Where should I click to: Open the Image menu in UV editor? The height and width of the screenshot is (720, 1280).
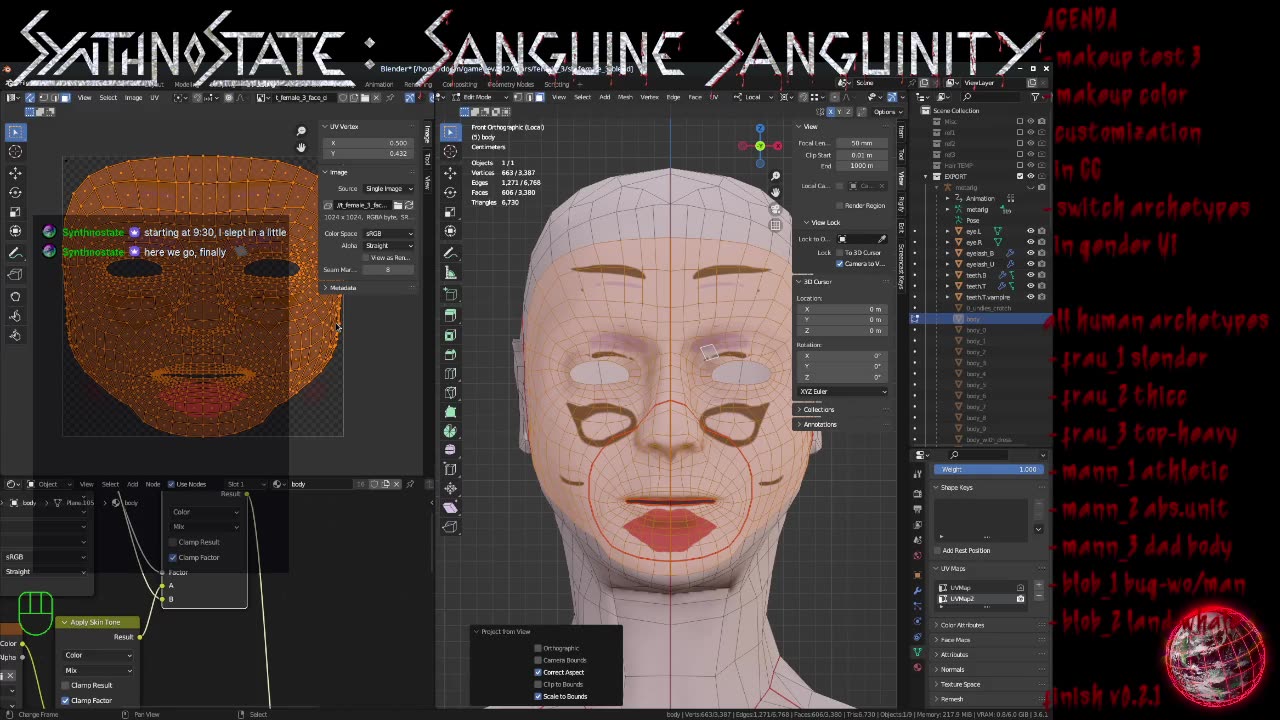point(133,97)
